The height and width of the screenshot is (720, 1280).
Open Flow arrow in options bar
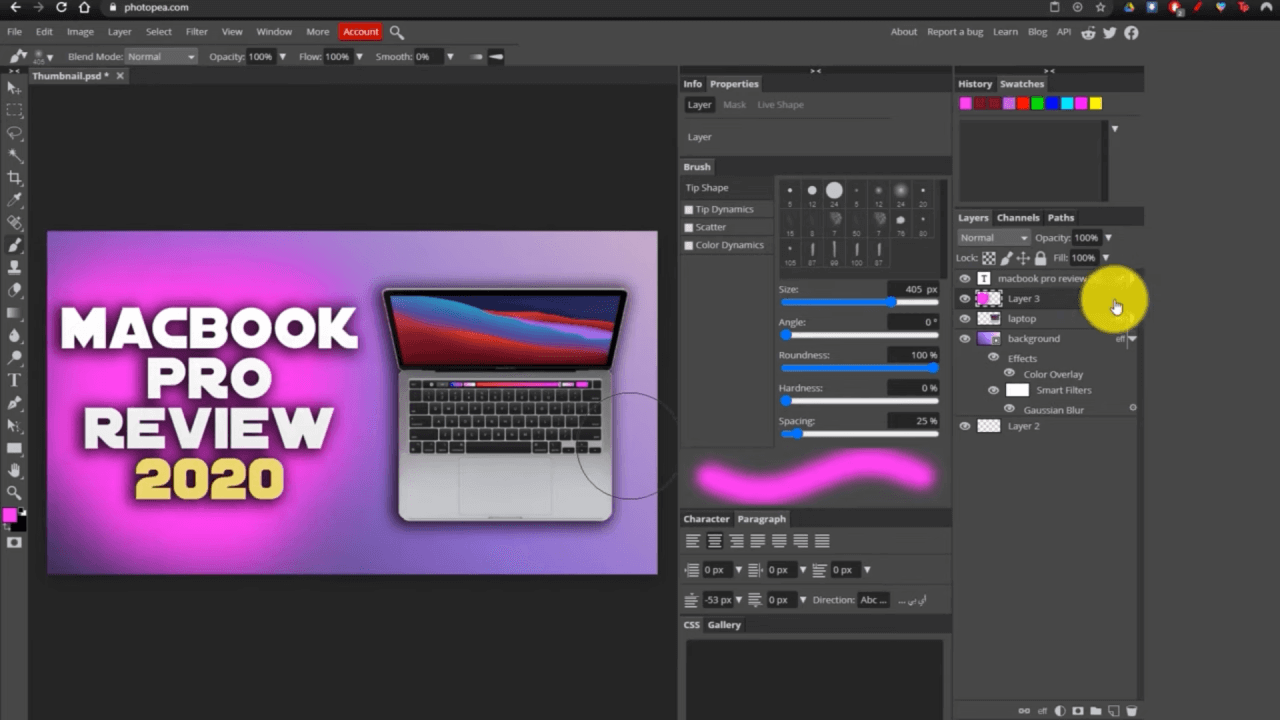click(358, 57)
